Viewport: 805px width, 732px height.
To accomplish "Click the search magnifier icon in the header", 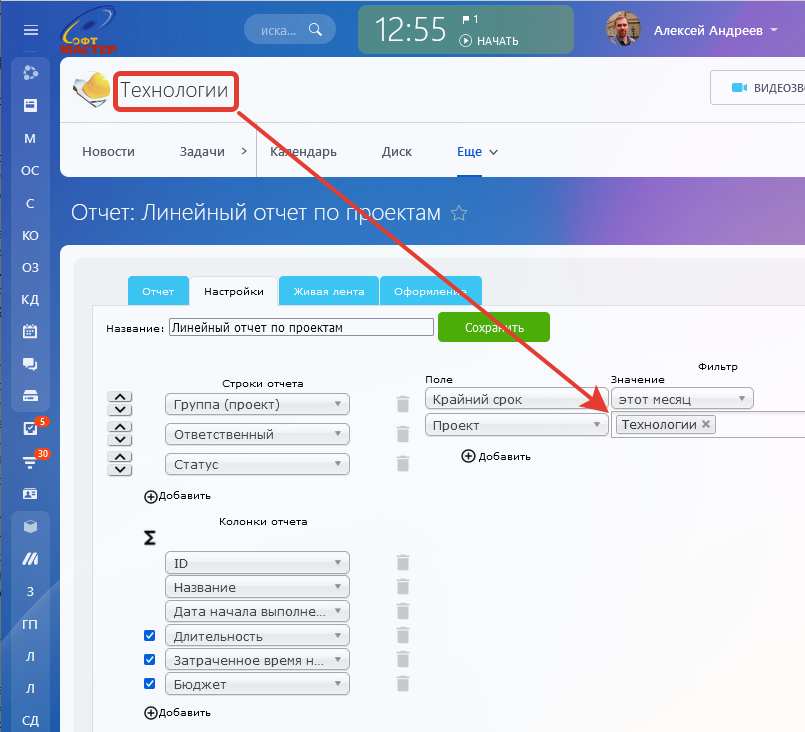I will [x=316, y=30].
